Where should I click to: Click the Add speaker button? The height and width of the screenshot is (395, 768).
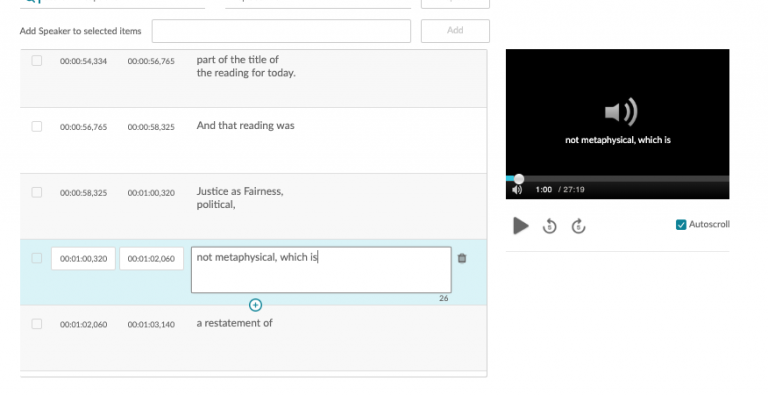pyautogui.click(x=455, y=30)
